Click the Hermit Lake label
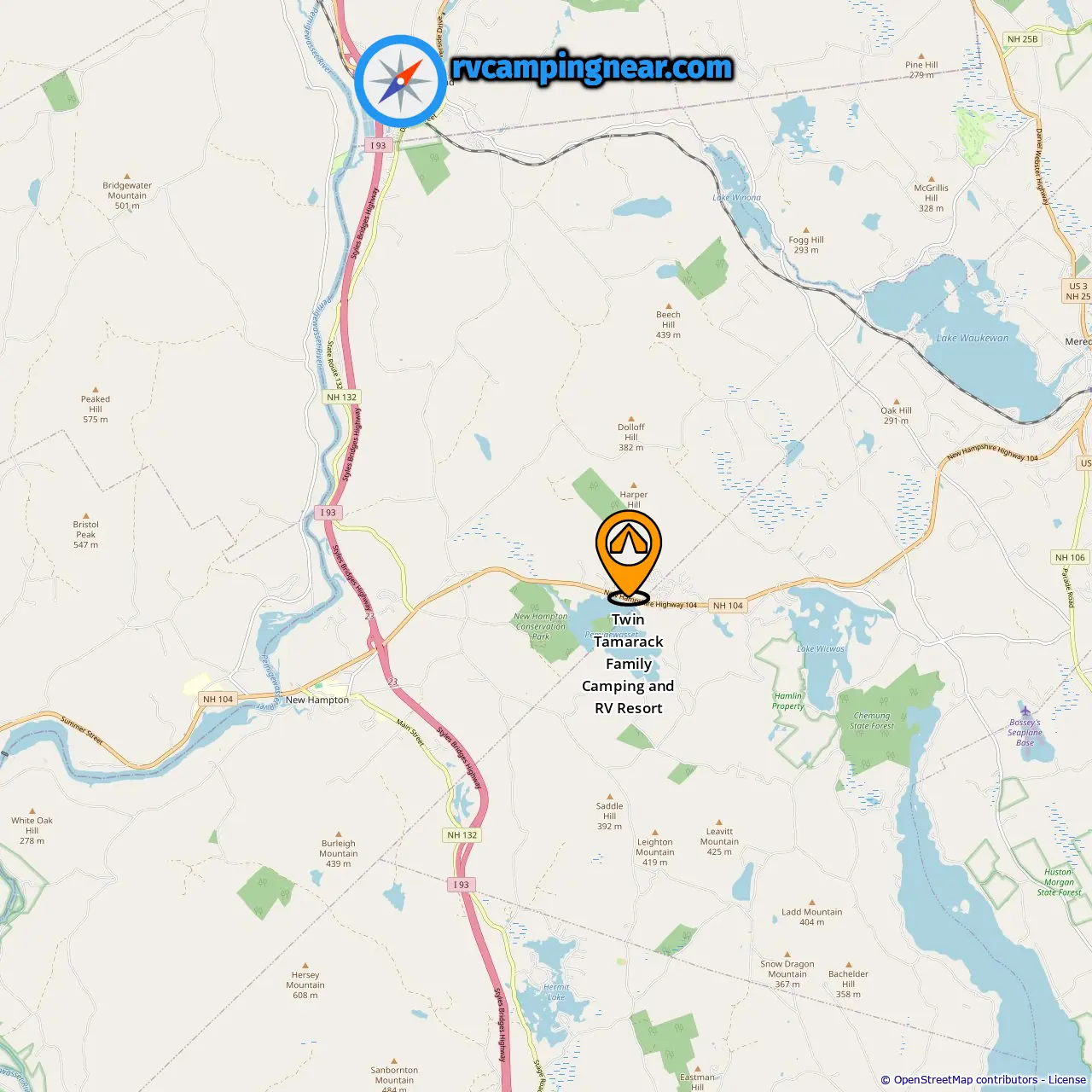Viewport: 1092px width, 1092px height. (x=556, y=992)
